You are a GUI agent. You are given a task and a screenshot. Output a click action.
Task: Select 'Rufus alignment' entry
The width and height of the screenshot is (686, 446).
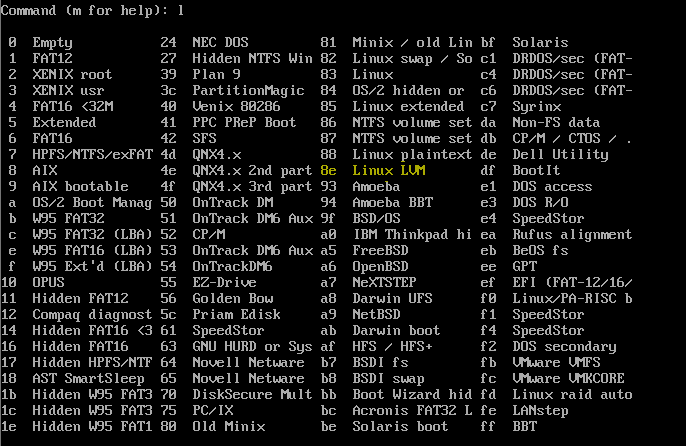click(x=572, y=235)
